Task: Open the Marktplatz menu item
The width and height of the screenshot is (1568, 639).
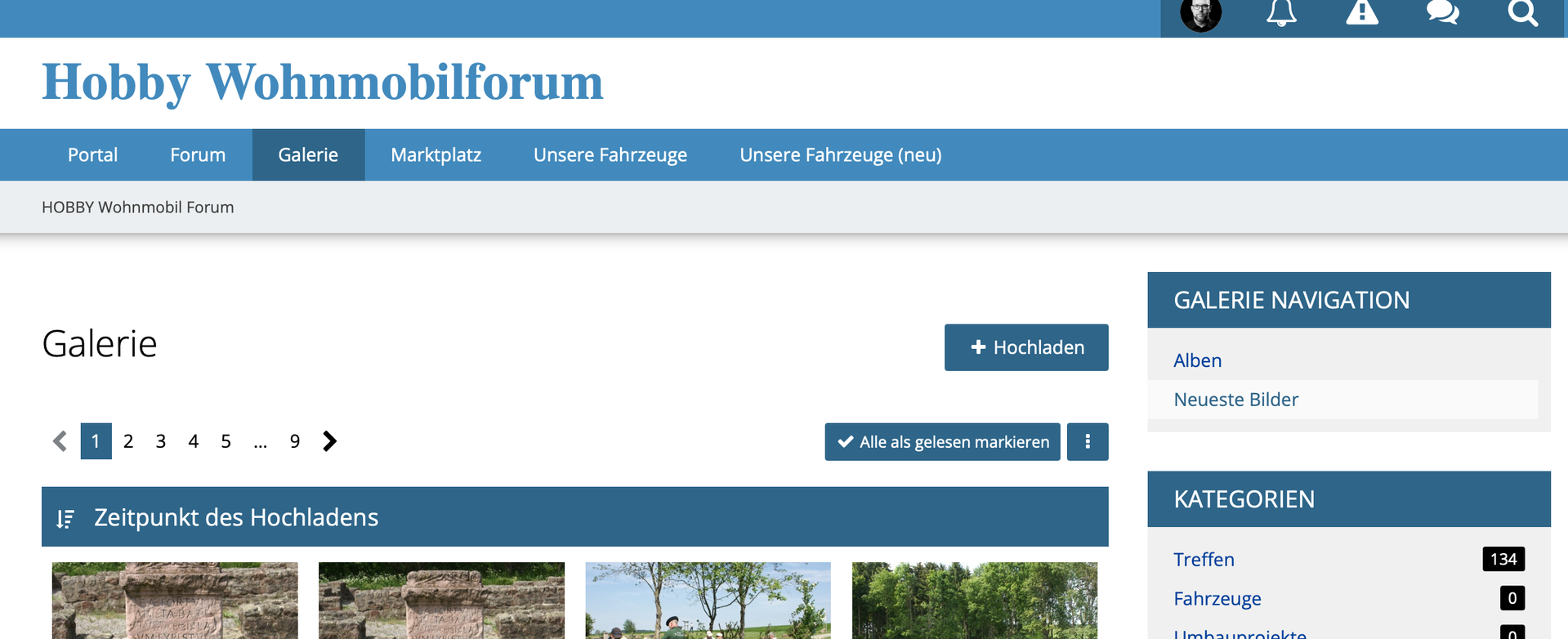Action: click(436, 154)
